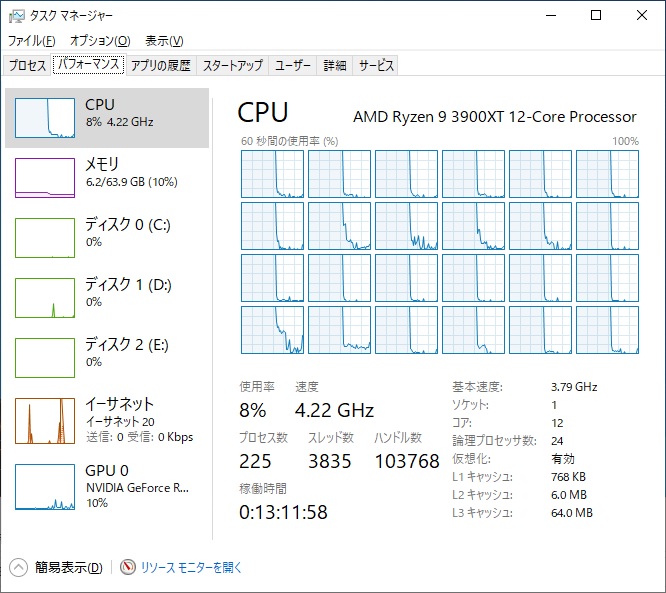This screenshot has width=666, height=593.
Task: Switch to the アプリの履歴 tab
Action: (x=160, y=66)
